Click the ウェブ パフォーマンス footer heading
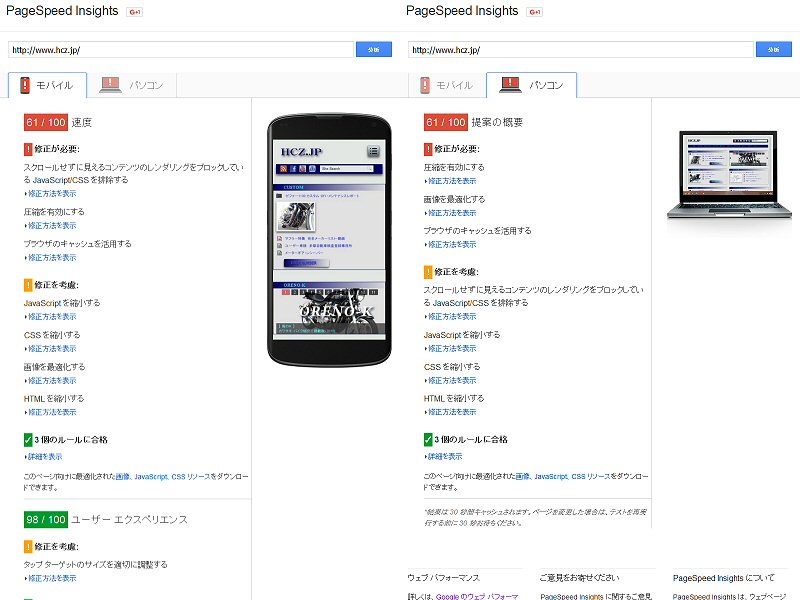The width and height of the screenshot is (800, 600). click(443, 578)
